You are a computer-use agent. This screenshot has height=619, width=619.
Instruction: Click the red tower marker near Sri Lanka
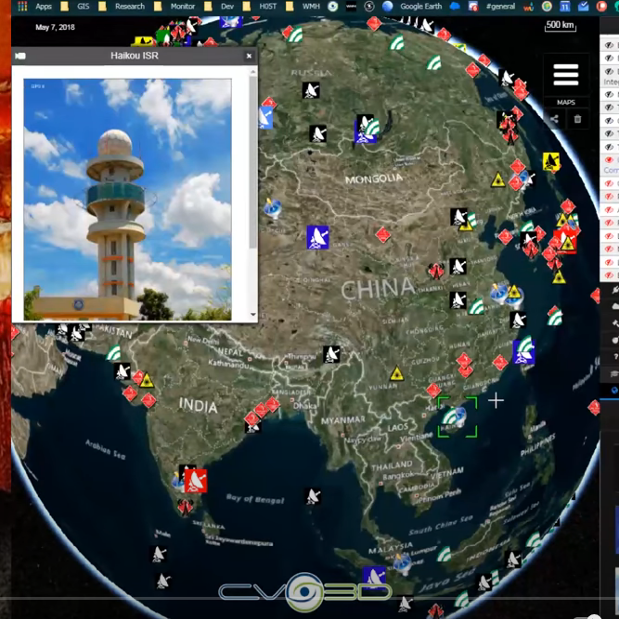[x=185, y=507]
